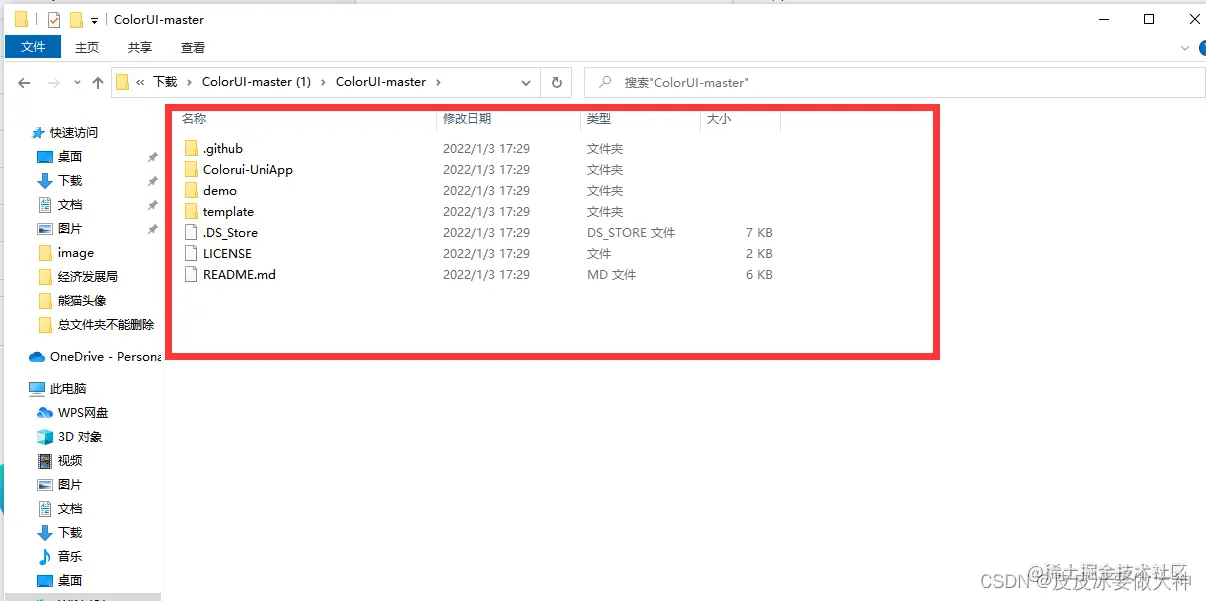Open the Colorui-UniApp folder icon

click(x=192, y=170)
